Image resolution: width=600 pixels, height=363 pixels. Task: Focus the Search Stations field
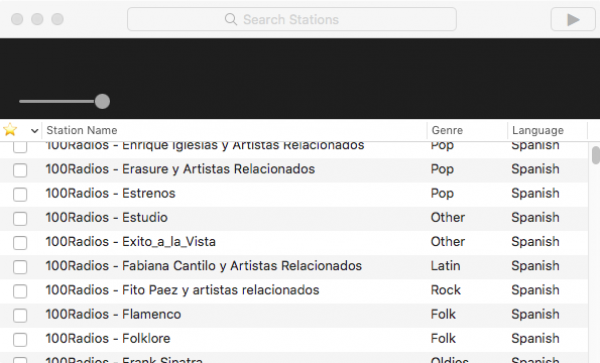point(292,19)
